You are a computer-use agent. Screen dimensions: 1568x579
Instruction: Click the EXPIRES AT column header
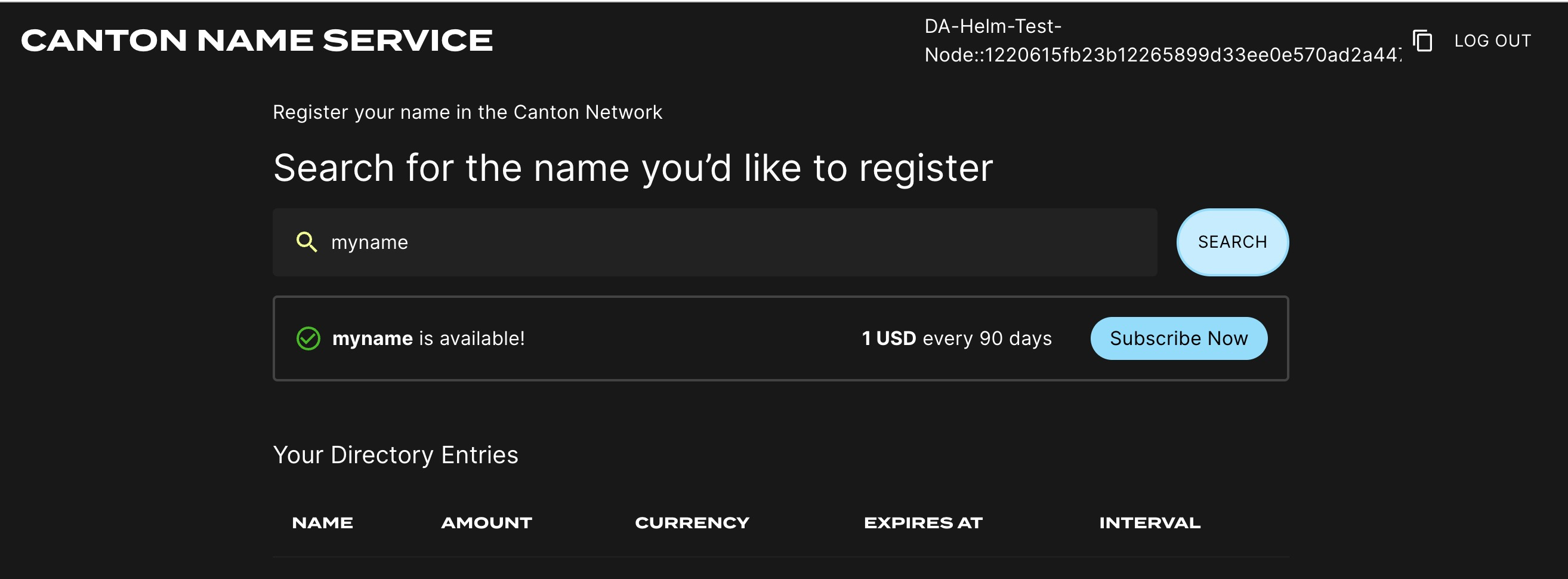(923, 523)
